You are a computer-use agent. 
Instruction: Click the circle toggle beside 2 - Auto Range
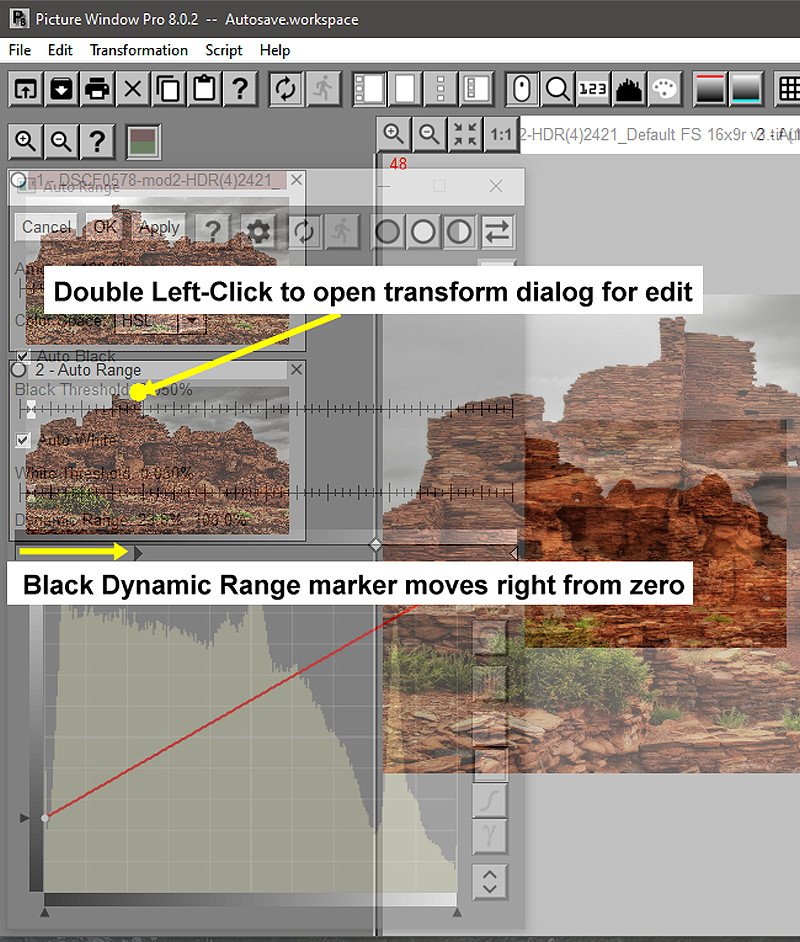19,370
